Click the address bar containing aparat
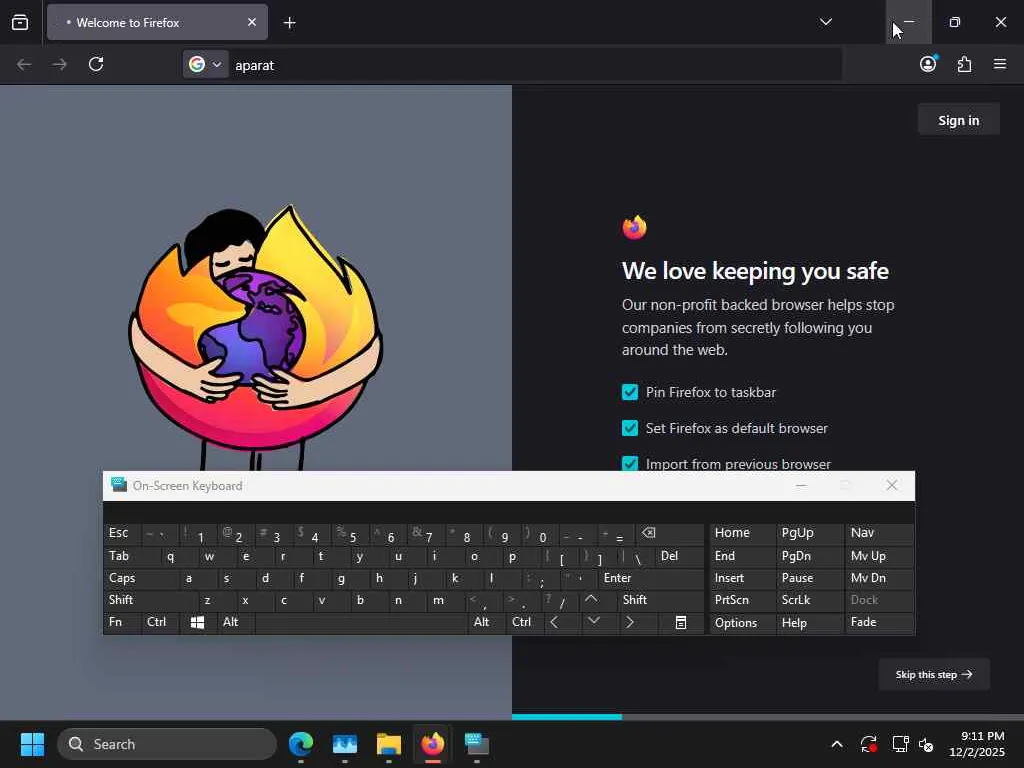The width and height of the screenshot is (1024, 768). click(513, 65)
